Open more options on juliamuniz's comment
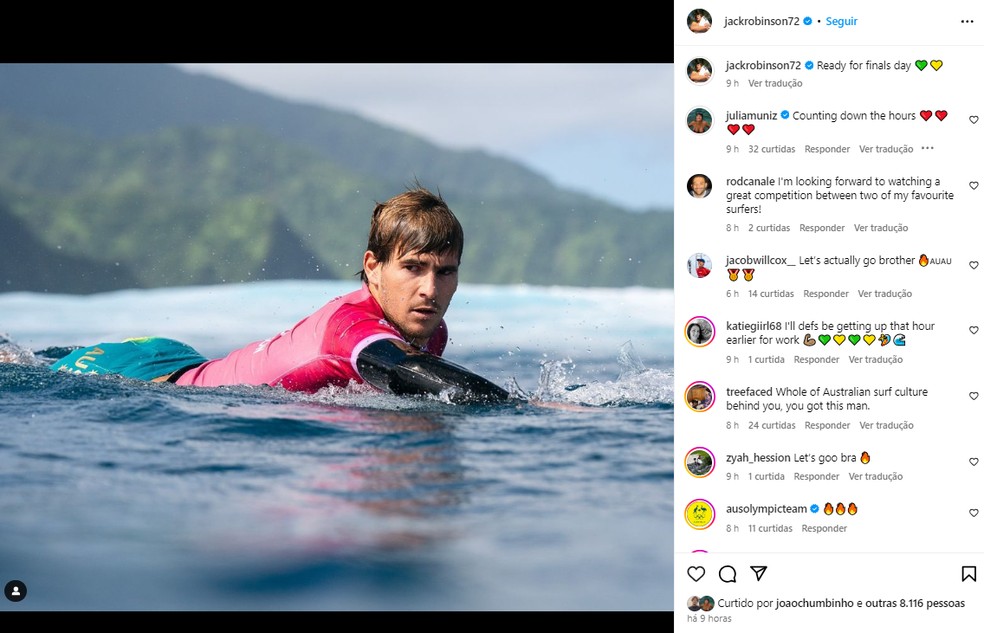The height and width of the screenshot is (633, 984). pos(927,148)
